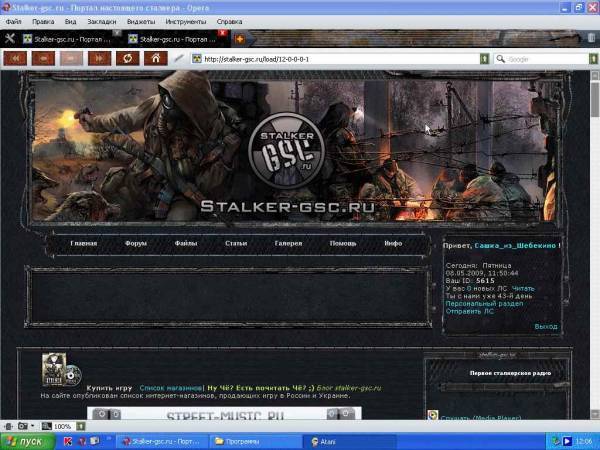Viewport: 600px width, 450px height.
Task: Open the Форум section of the site
Action: pos(136,244)
